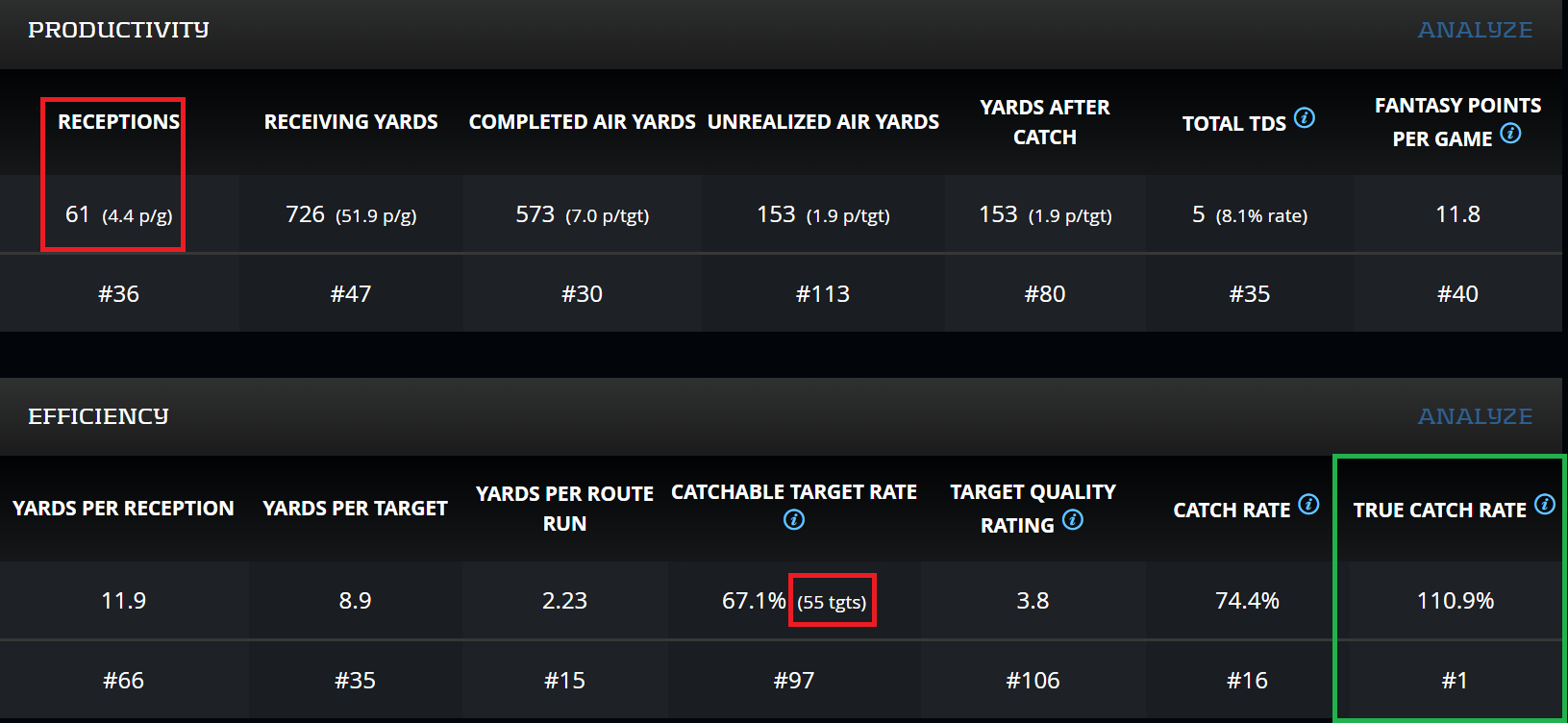Open Analyze link in Efficiency section

(x=1475, y=416)
